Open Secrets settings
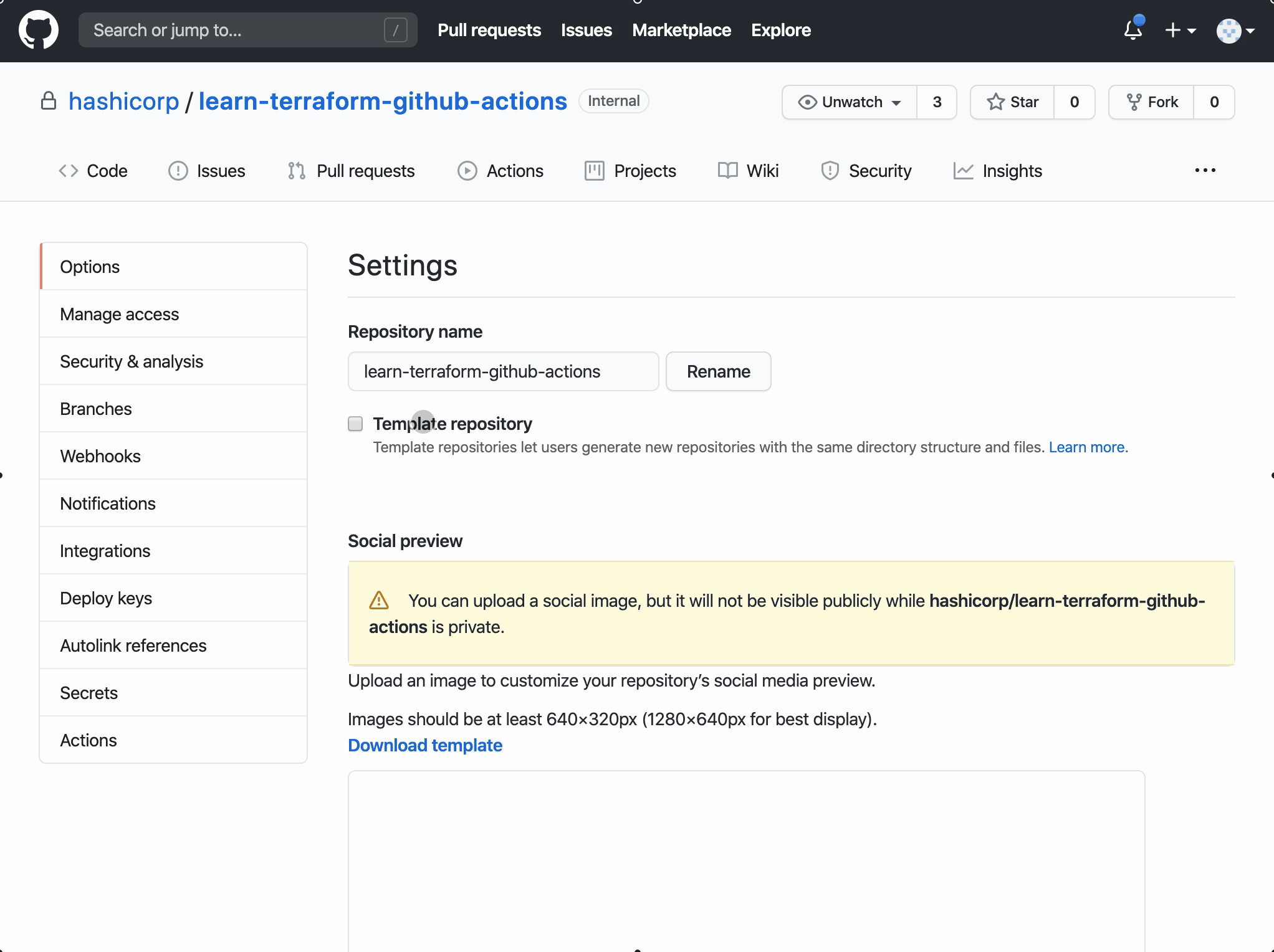This screenshot has width=1274, height=952. tap(173, 693)
